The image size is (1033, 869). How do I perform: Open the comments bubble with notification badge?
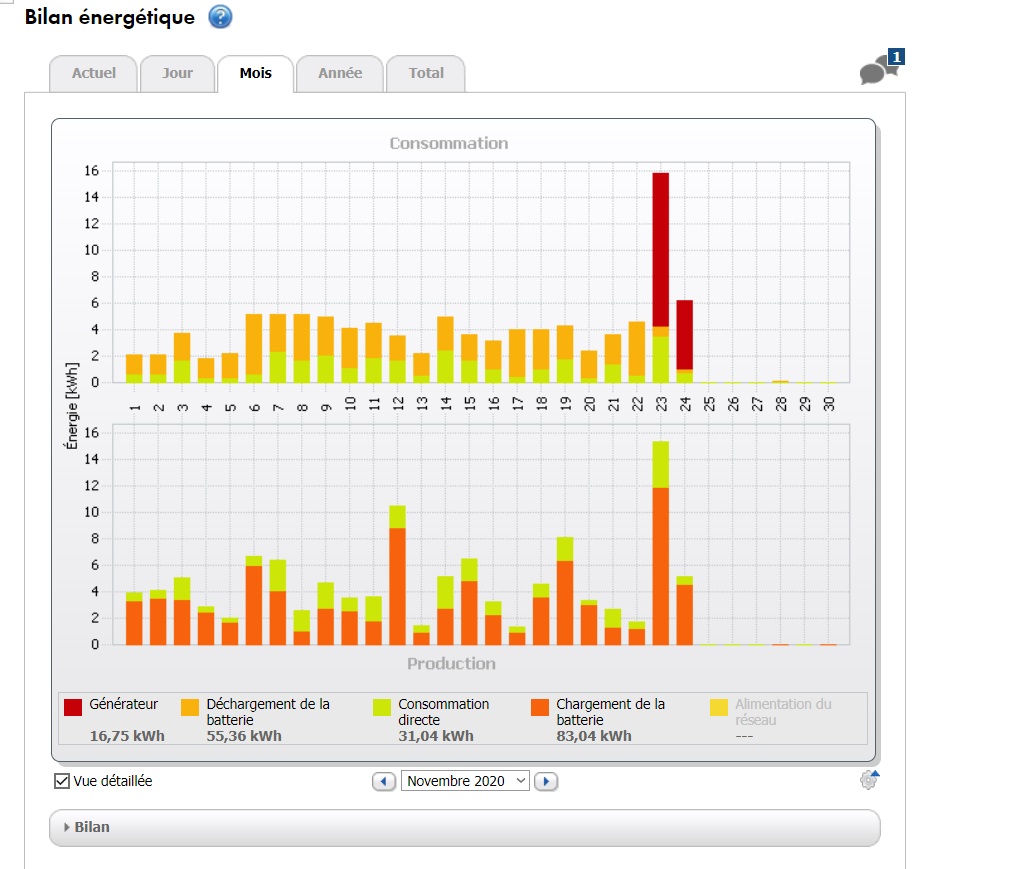coord(881,67)
